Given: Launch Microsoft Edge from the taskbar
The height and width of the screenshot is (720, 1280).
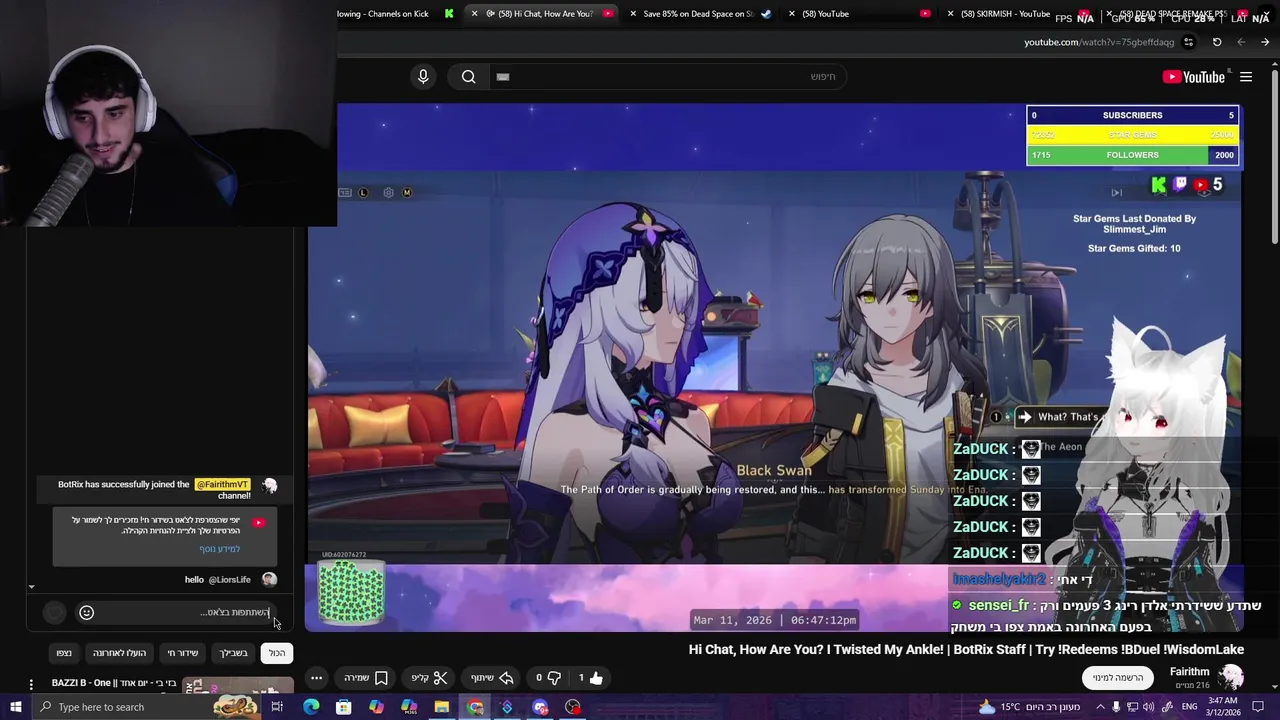Looking at the screenshot, I should click(311, 707).
